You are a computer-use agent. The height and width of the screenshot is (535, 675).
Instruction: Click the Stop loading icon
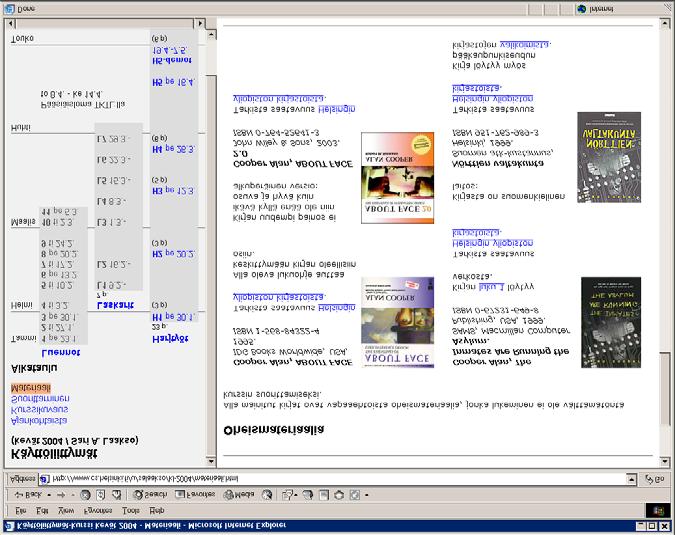pos(85,495)
